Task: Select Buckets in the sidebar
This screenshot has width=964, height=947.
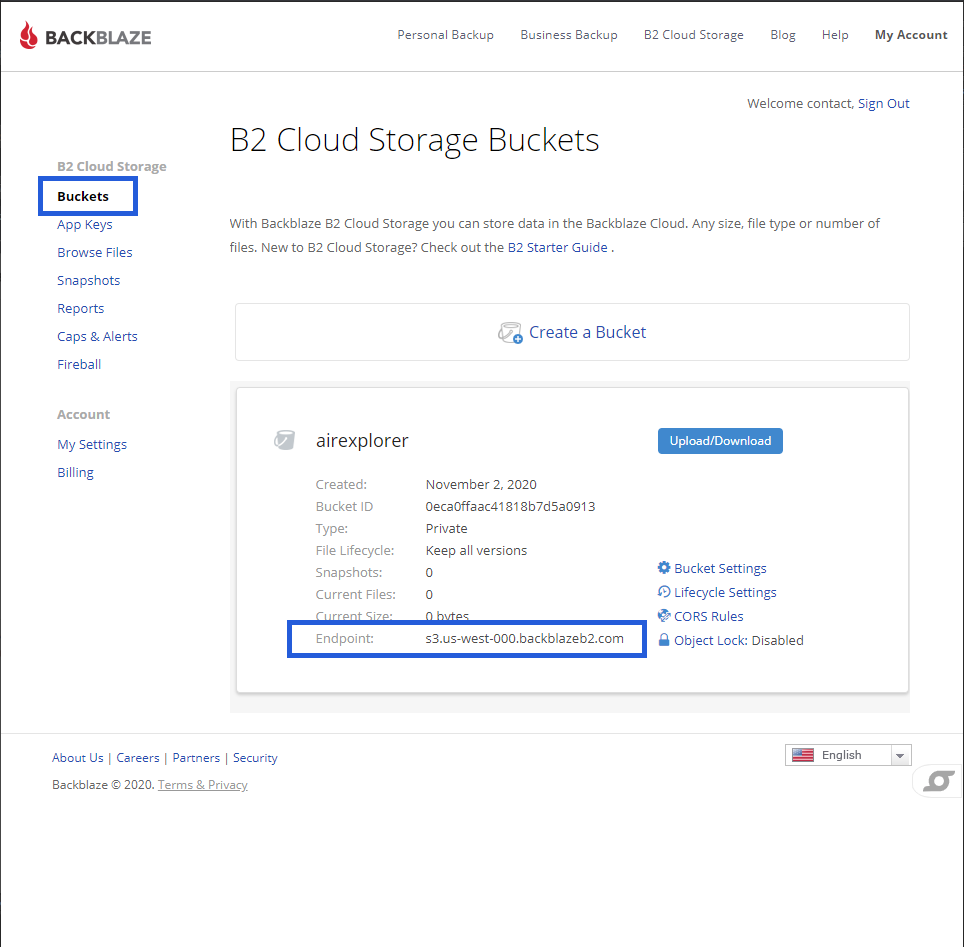Action: point(83,196)
